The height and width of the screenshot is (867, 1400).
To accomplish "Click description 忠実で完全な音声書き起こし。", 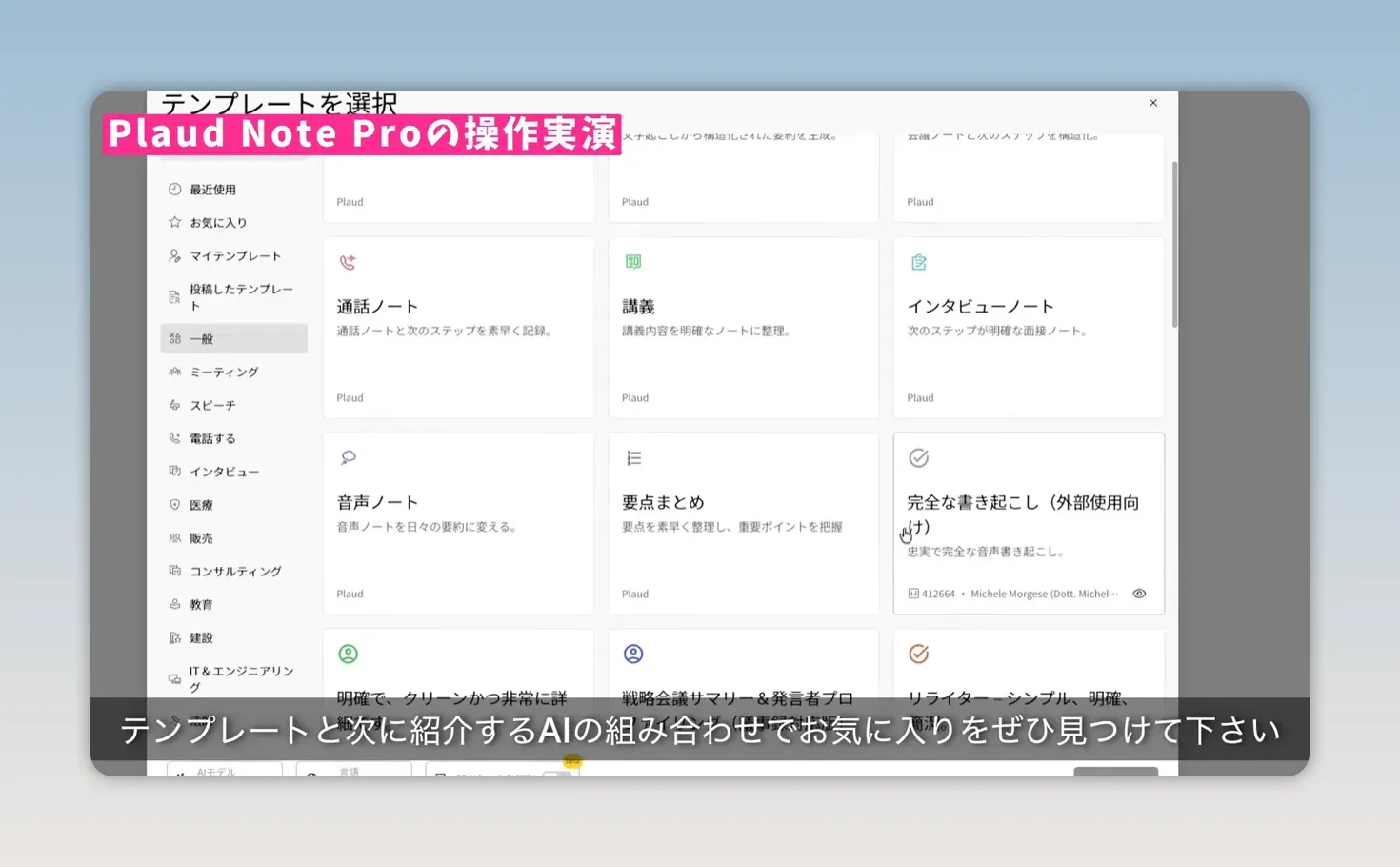I will point(985,551).
